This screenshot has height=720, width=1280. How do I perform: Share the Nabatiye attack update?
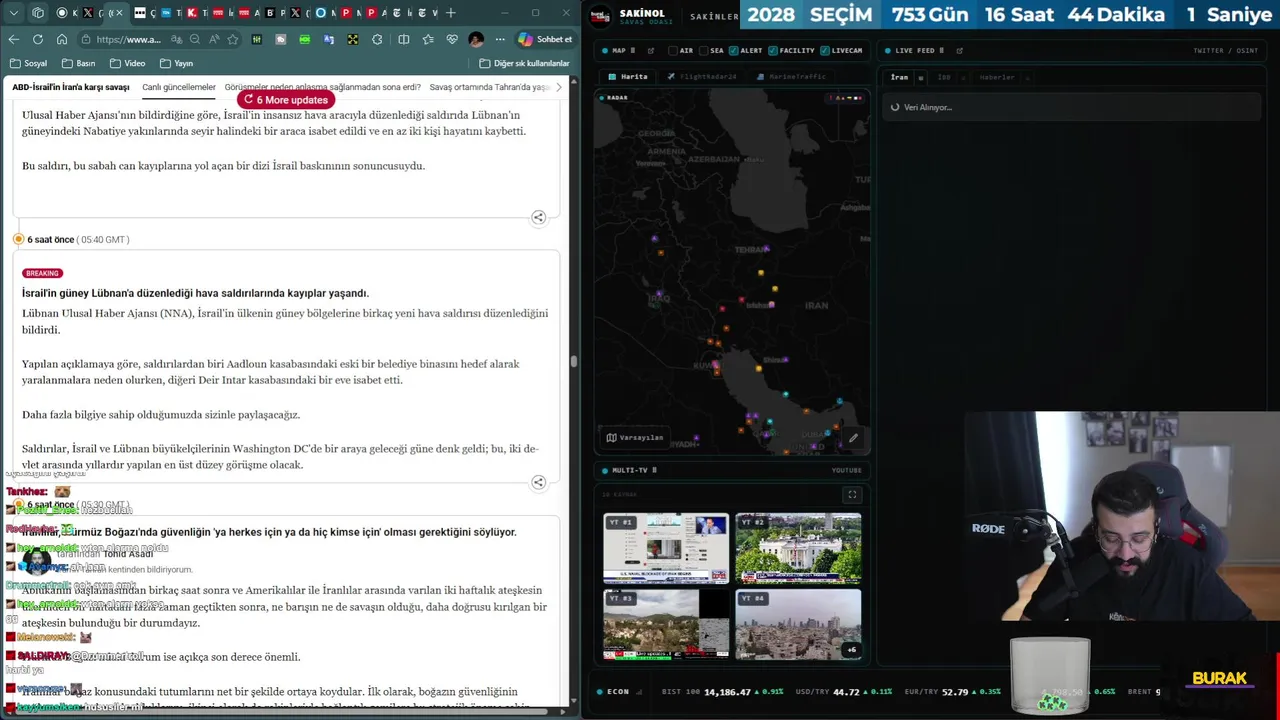[x=538, y=217]
